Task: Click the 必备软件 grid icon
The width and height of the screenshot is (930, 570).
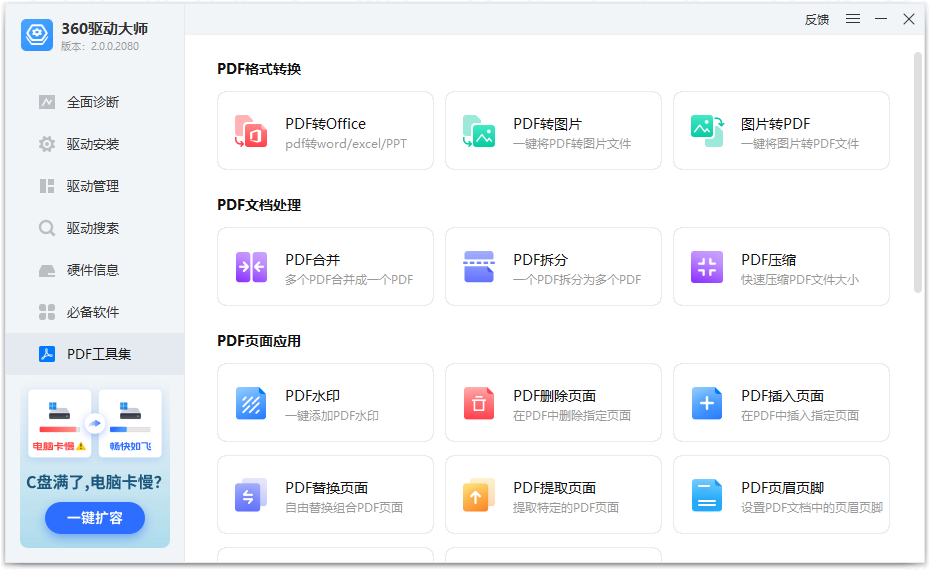Action: (47, 312)
